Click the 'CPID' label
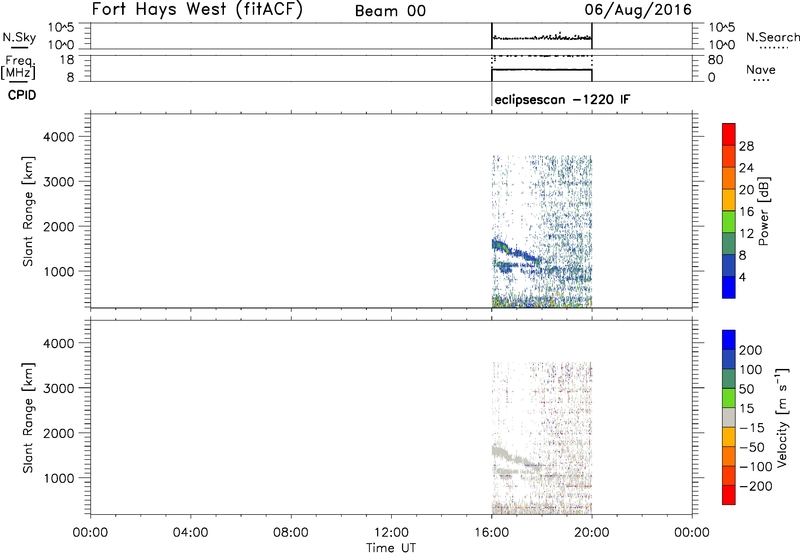 coord(22,95)
